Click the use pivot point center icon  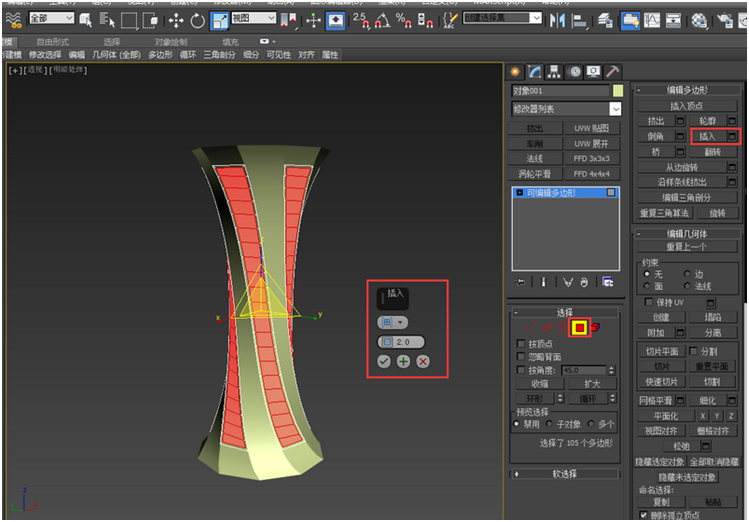point(289,21)
